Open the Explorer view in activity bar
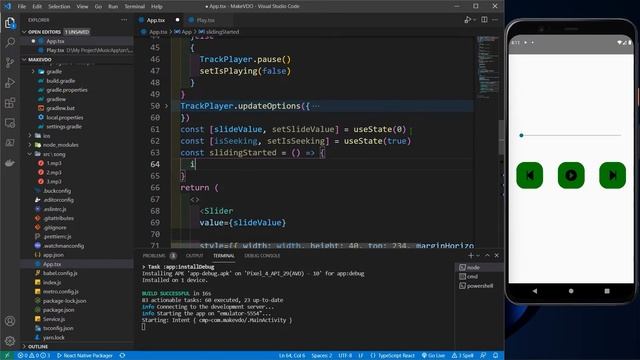640x360 pixels. pyautogui.click(x=10, y=23)
